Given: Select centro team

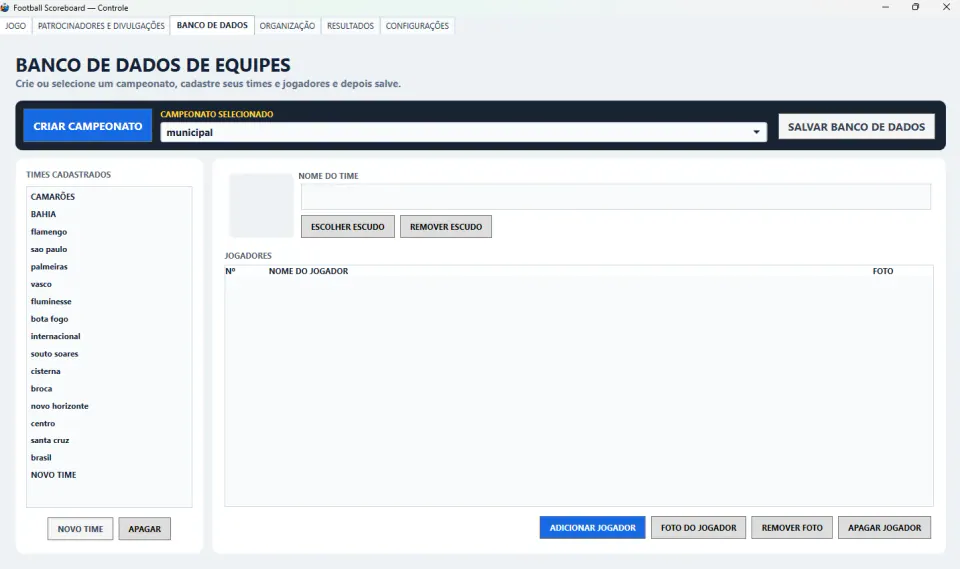Looking at the screenshot, I should [x=109, y=423].
